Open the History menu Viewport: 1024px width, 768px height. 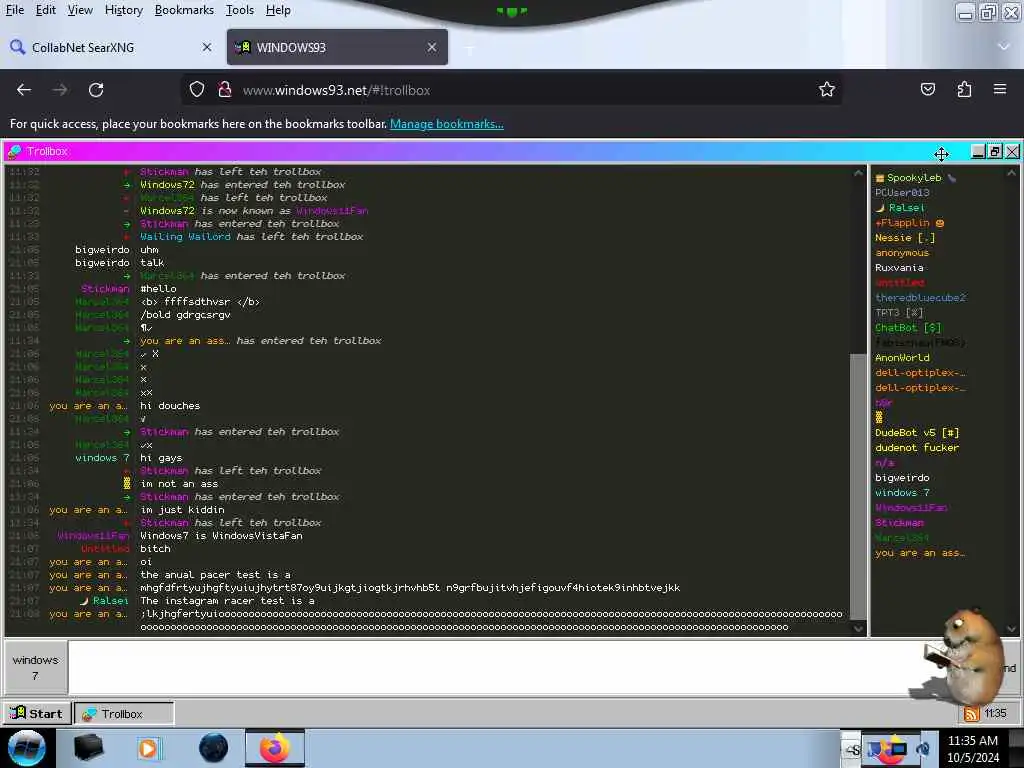[123, 10]
